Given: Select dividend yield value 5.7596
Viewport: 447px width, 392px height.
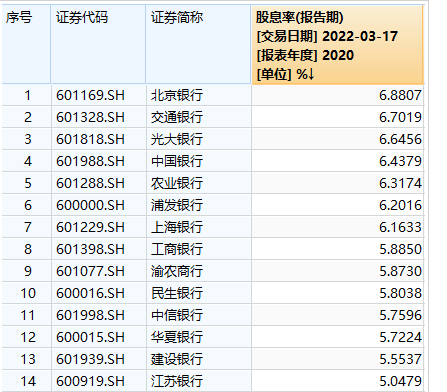Looking at the screenshot, I should point(400,315).
